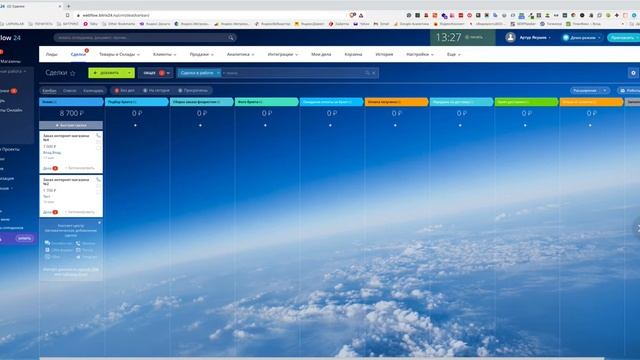The height and width of the screenshot is (360, 640).
Task: Open the user name dropdown
Action: [x=535, y=38]
